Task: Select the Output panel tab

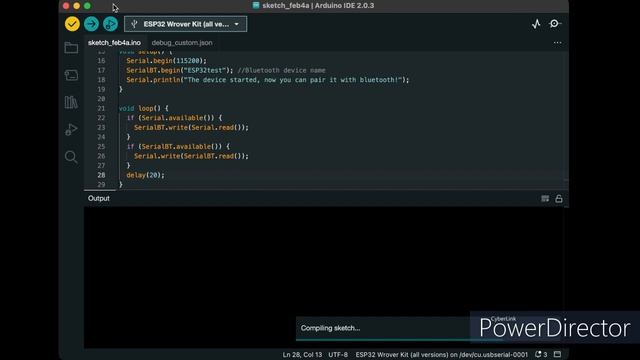Action: point(99,198)
